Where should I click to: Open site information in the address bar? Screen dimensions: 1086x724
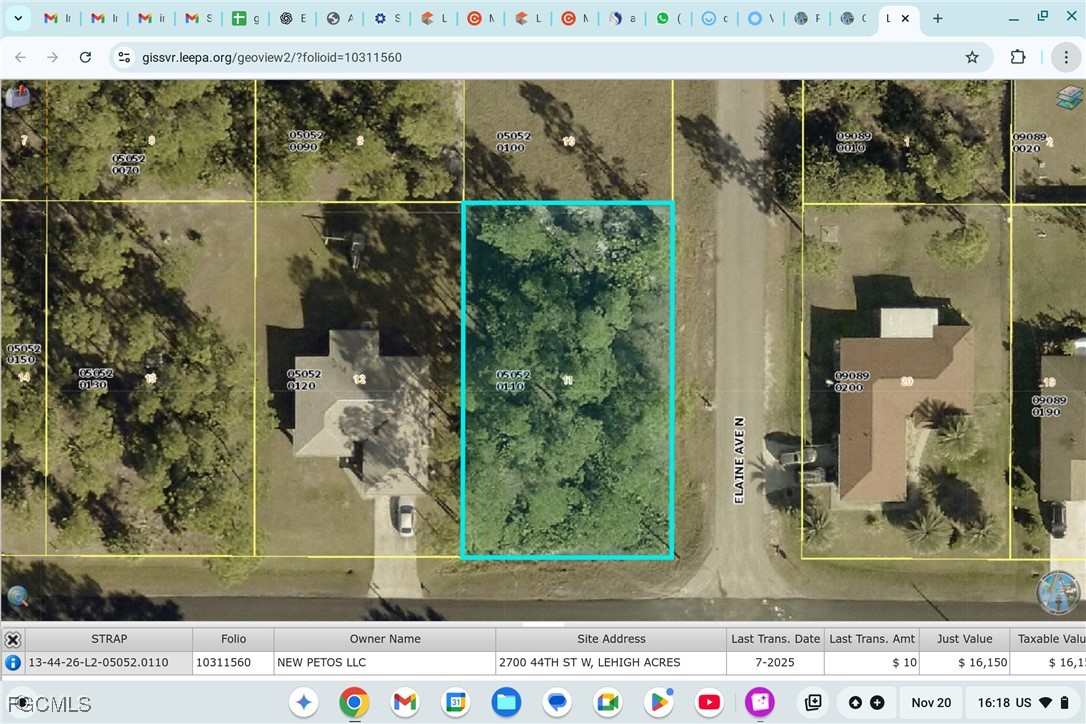(x=123, y=57)
